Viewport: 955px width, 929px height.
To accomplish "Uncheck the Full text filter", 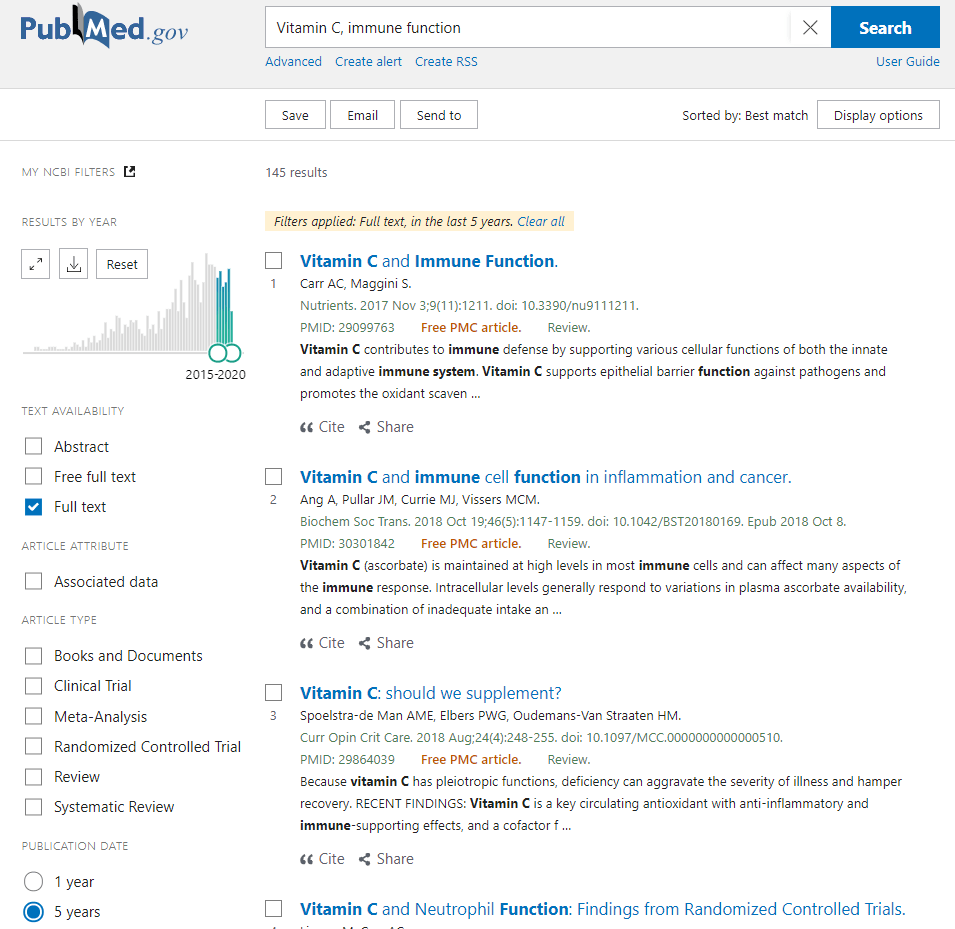I will pyautogui.click(x=33, y=507).
